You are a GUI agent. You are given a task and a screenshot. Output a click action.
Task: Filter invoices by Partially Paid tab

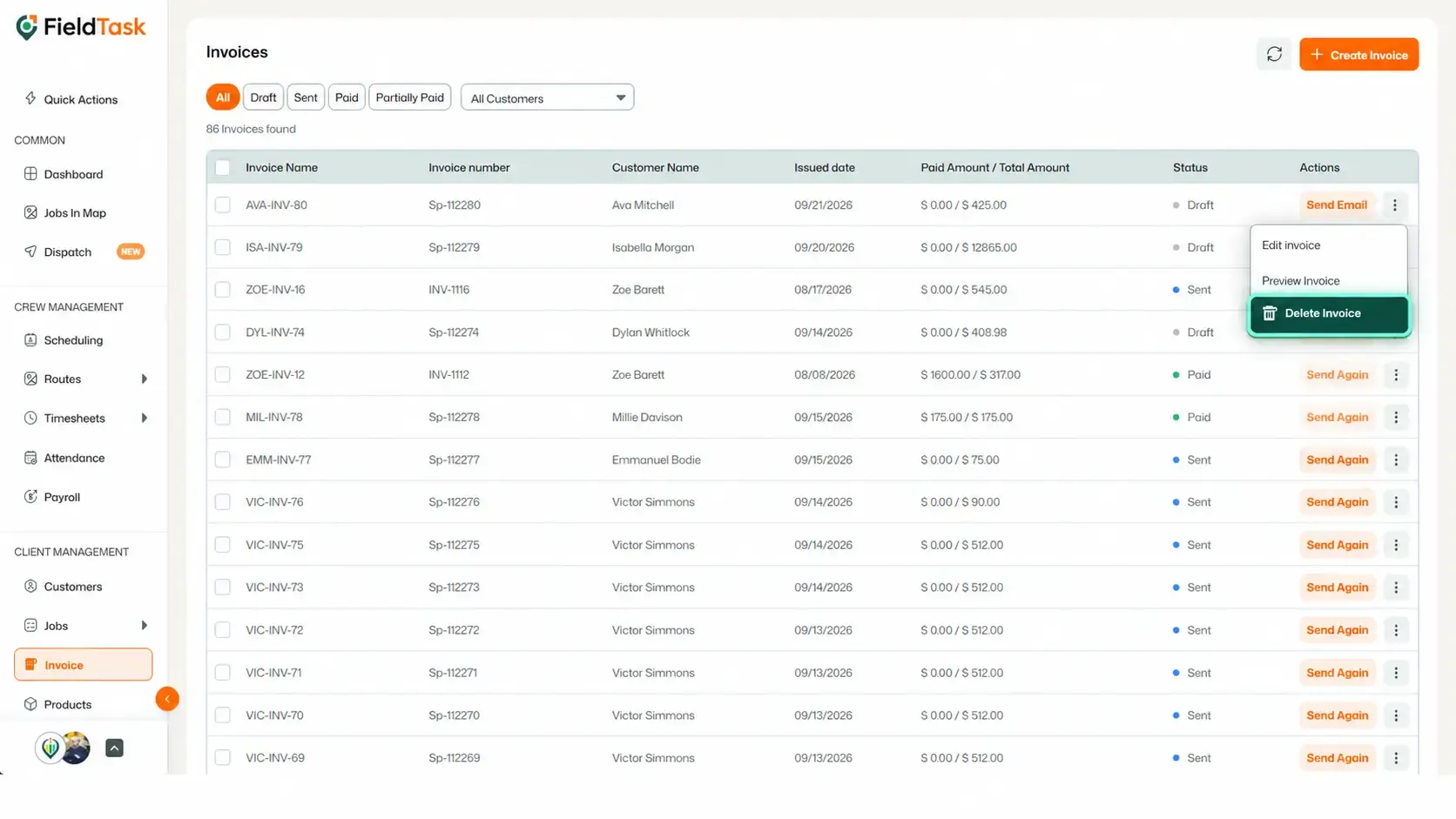[x=410, y=97]
